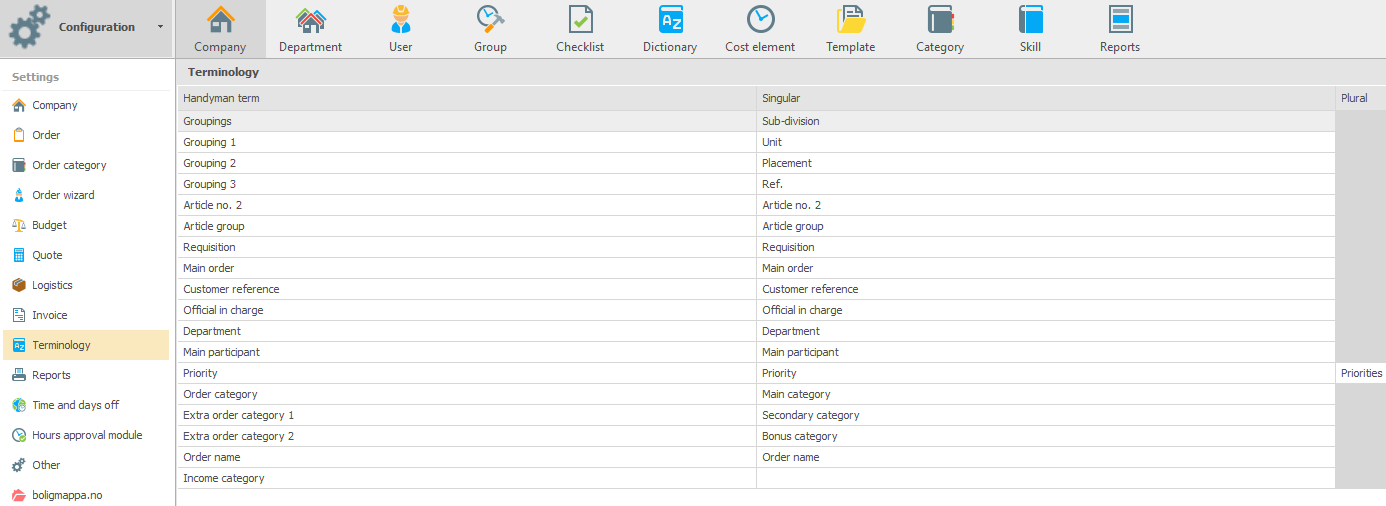Edit the Secondary category singular cell
The width and height of the screenshot is (1386, 506).
tap(1046, 415)
